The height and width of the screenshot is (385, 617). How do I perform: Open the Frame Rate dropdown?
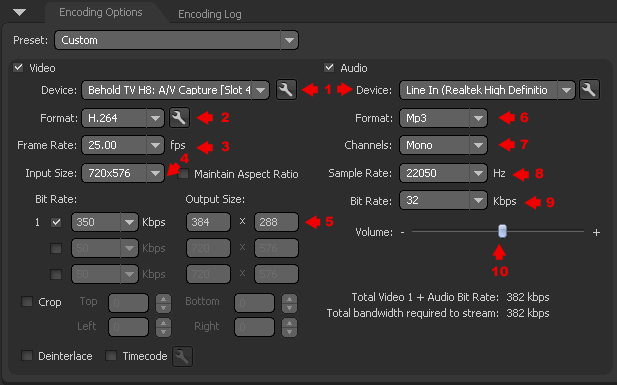point(123,145)
